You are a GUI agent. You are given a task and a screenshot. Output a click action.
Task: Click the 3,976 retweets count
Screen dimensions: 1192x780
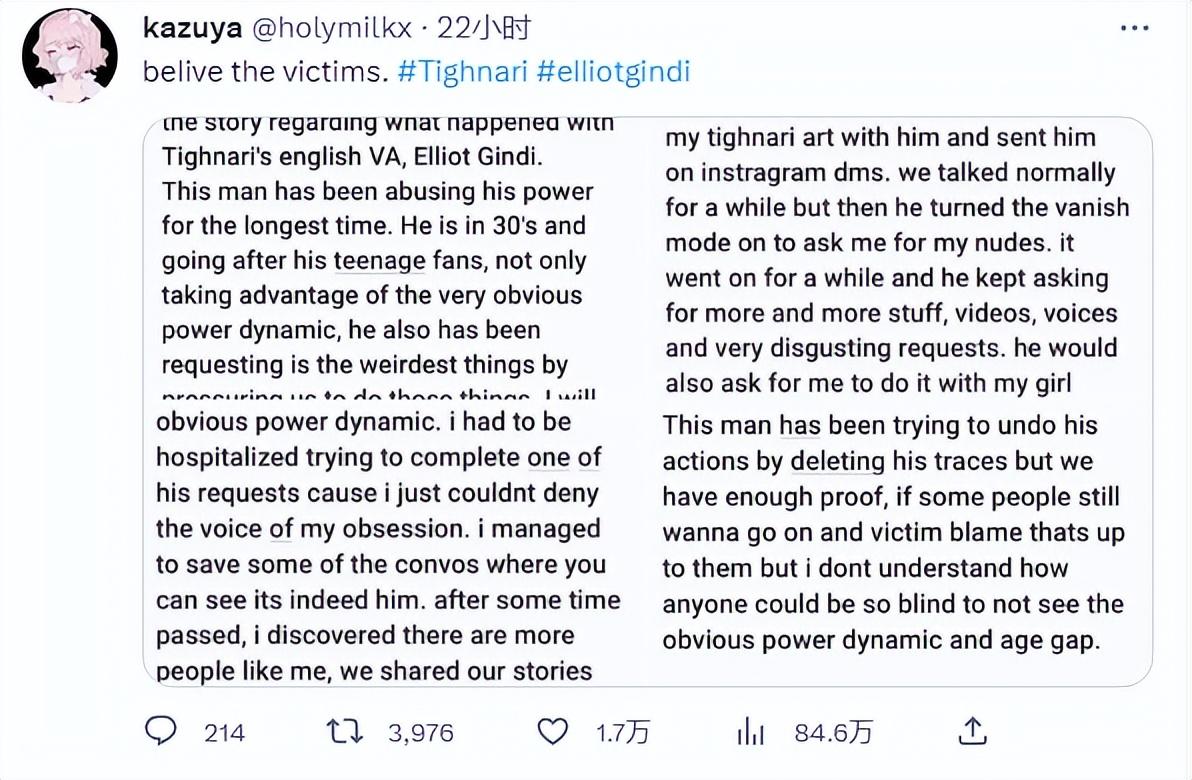click(x=420, y=733)
